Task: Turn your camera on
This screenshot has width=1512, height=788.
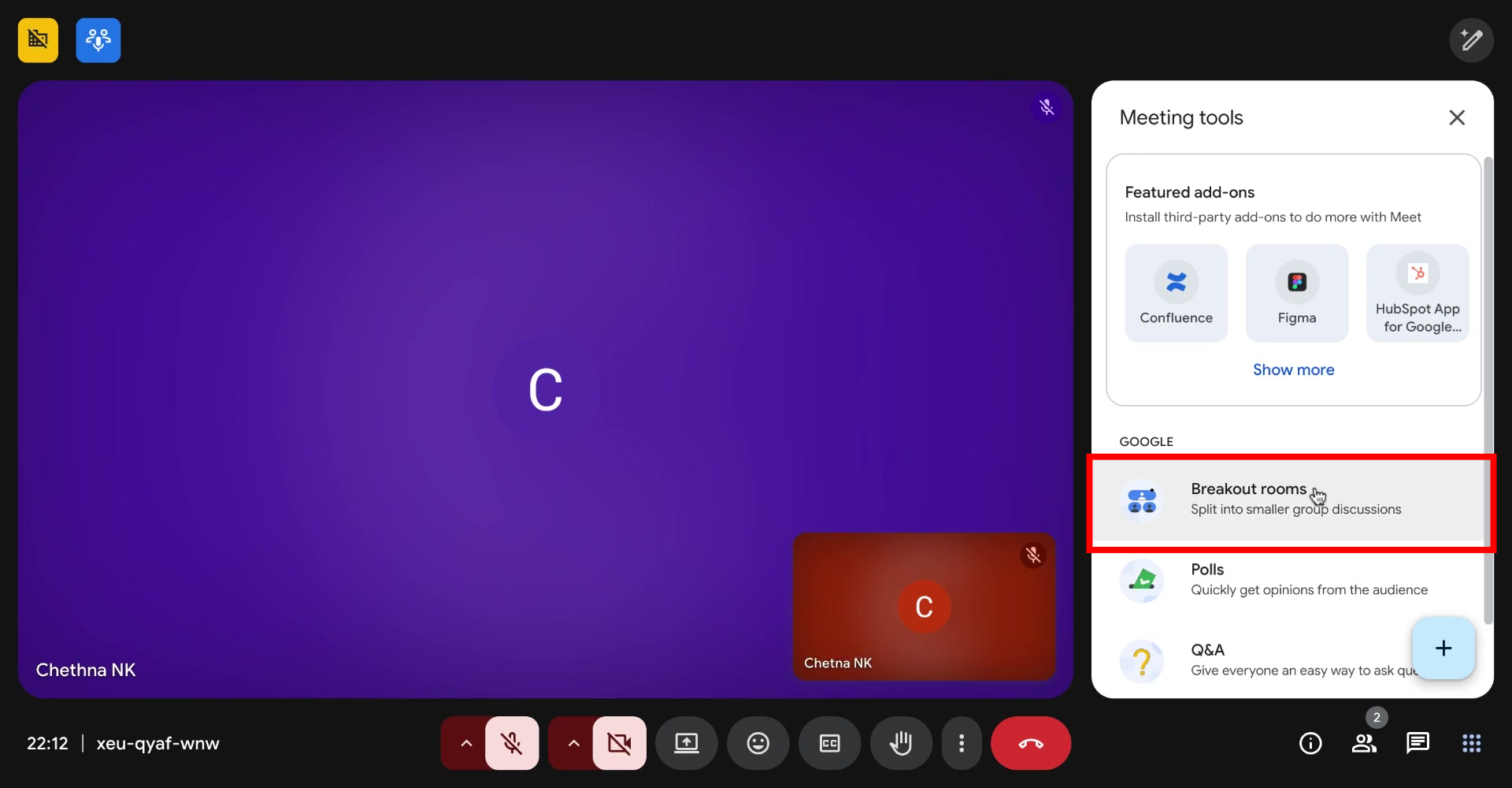Action: pyautogui.click(x=619, y=743)
